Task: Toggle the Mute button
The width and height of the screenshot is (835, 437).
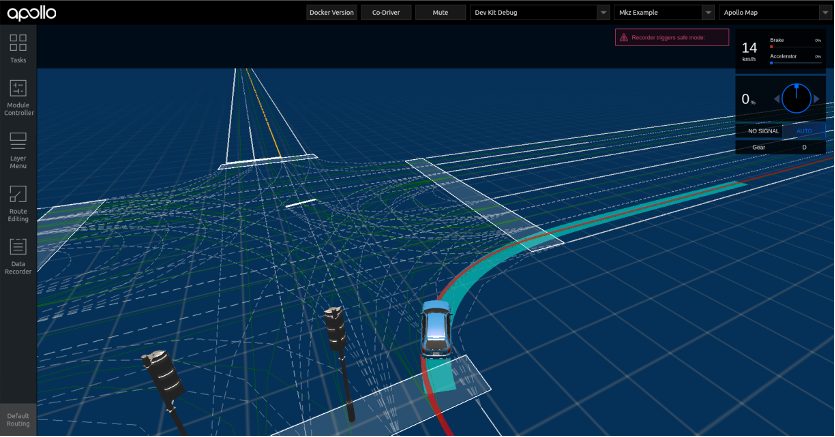Action: (440, 12)
